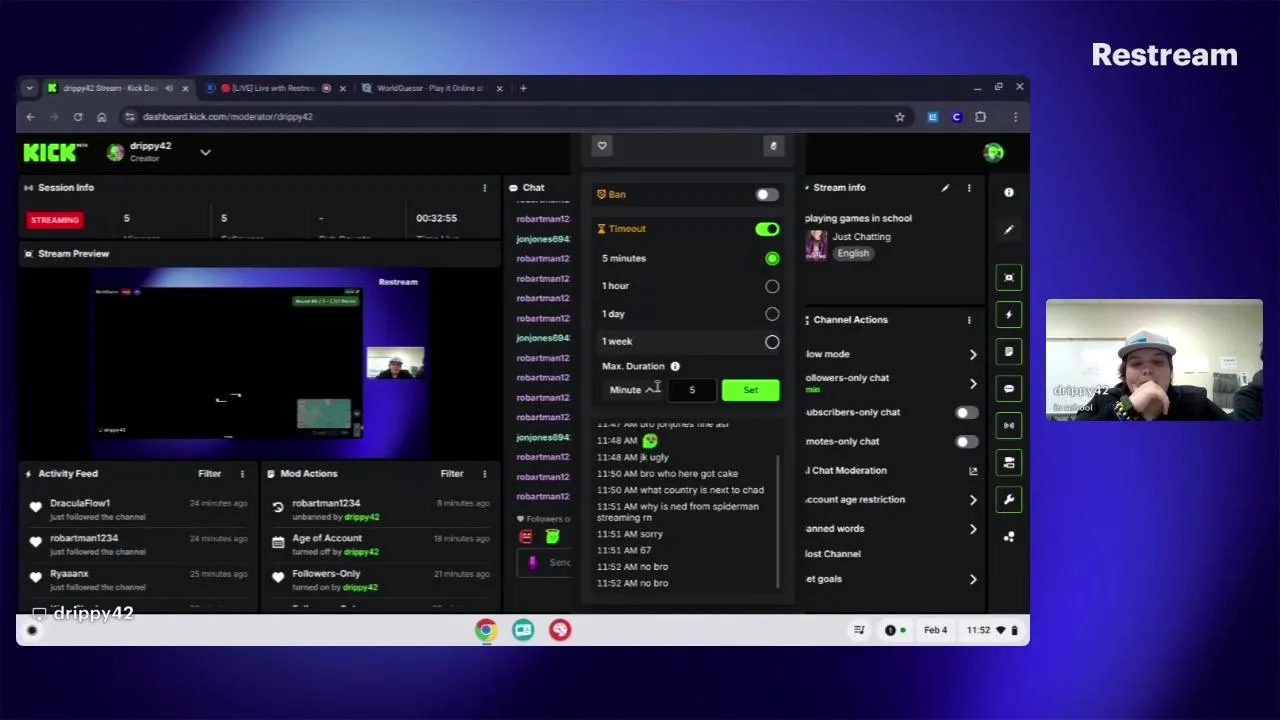
Task: Click the English language tag
Action: pos(853,254)
